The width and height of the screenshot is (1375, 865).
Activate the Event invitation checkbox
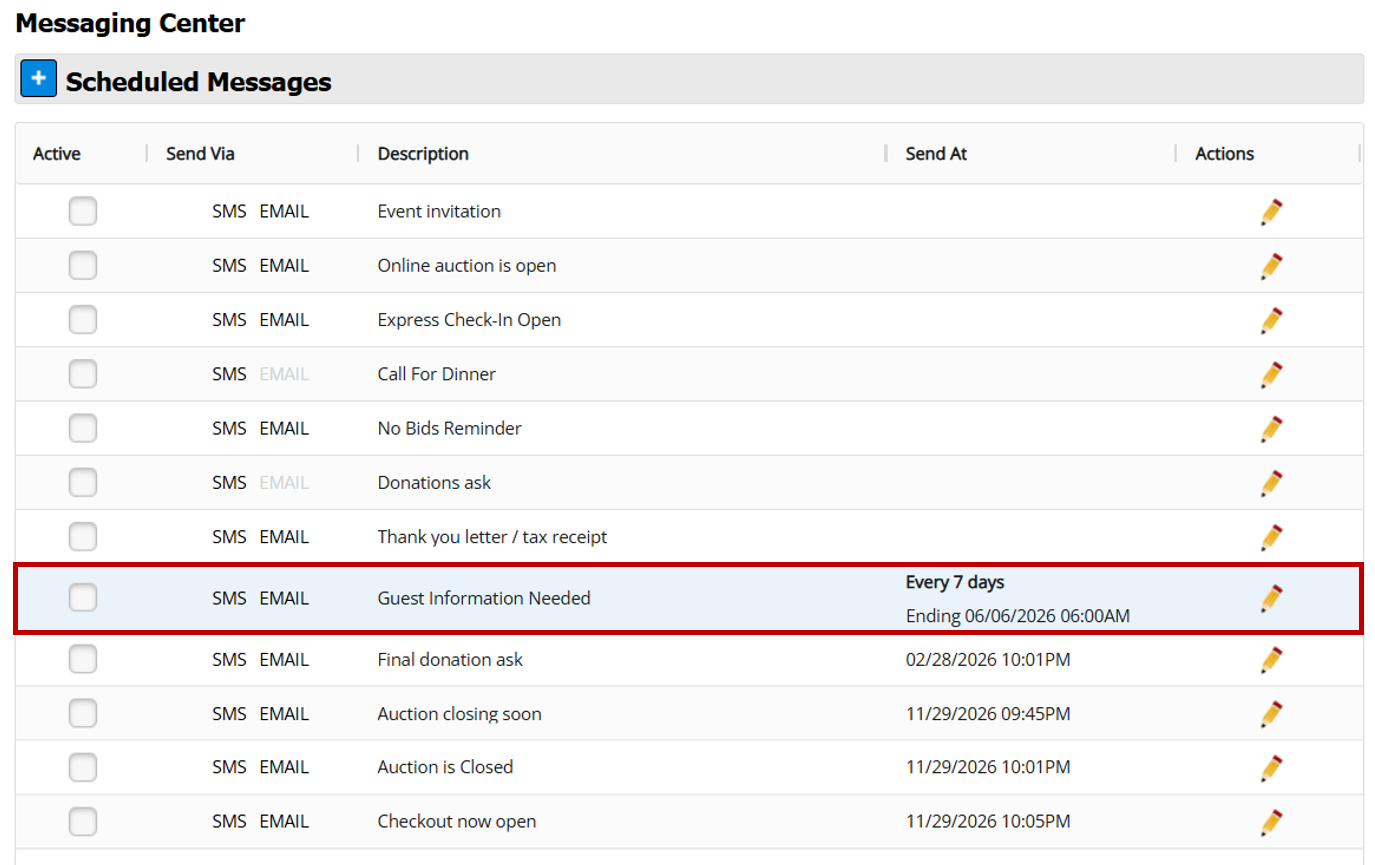(83, 212)
